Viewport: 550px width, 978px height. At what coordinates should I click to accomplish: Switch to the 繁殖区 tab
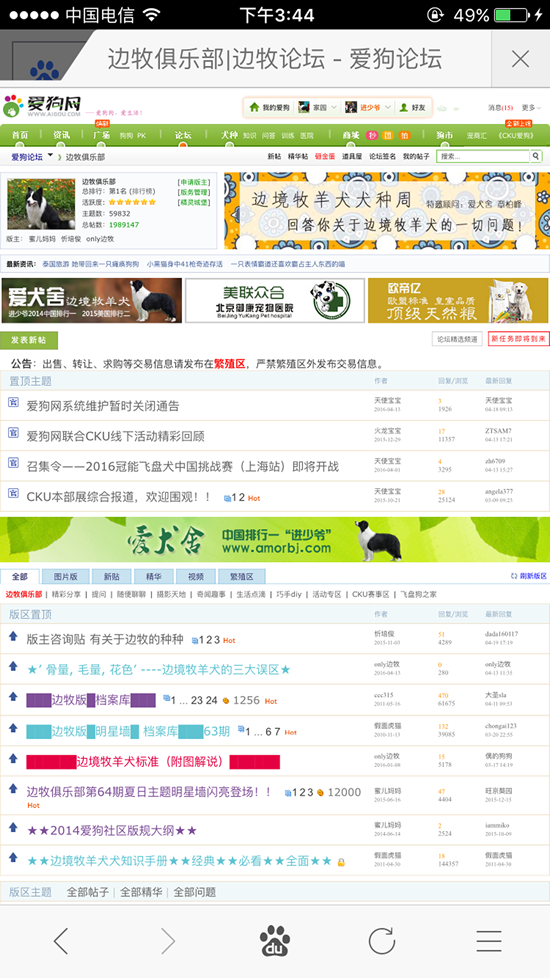click(241, 576)
